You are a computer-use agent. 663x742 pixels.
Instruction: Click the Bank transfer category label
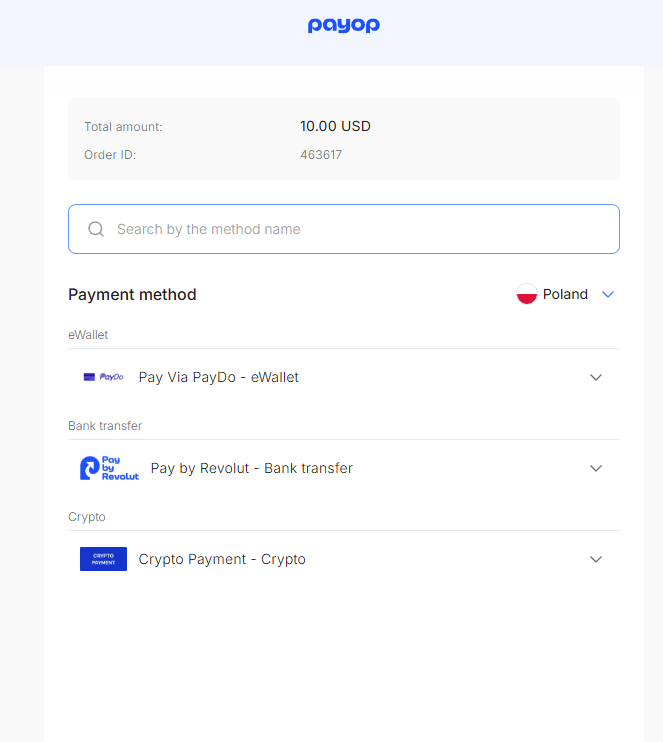105,425
